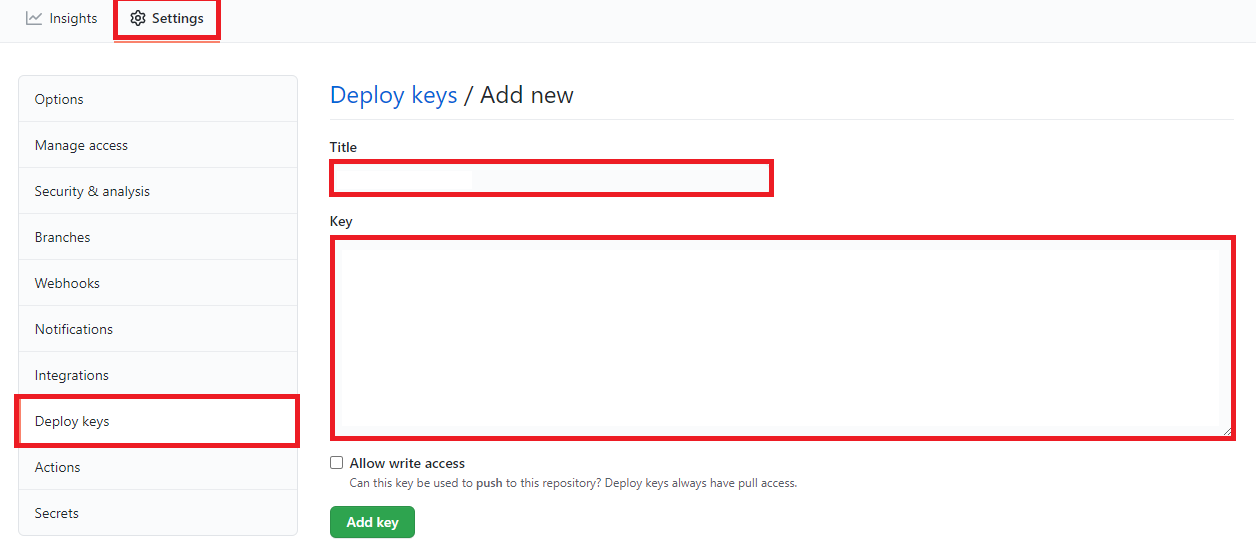Image resolution: width=1256 pixels, height=559 pixels.
Task: Open the Settings tab
Action: pos(167,19)
